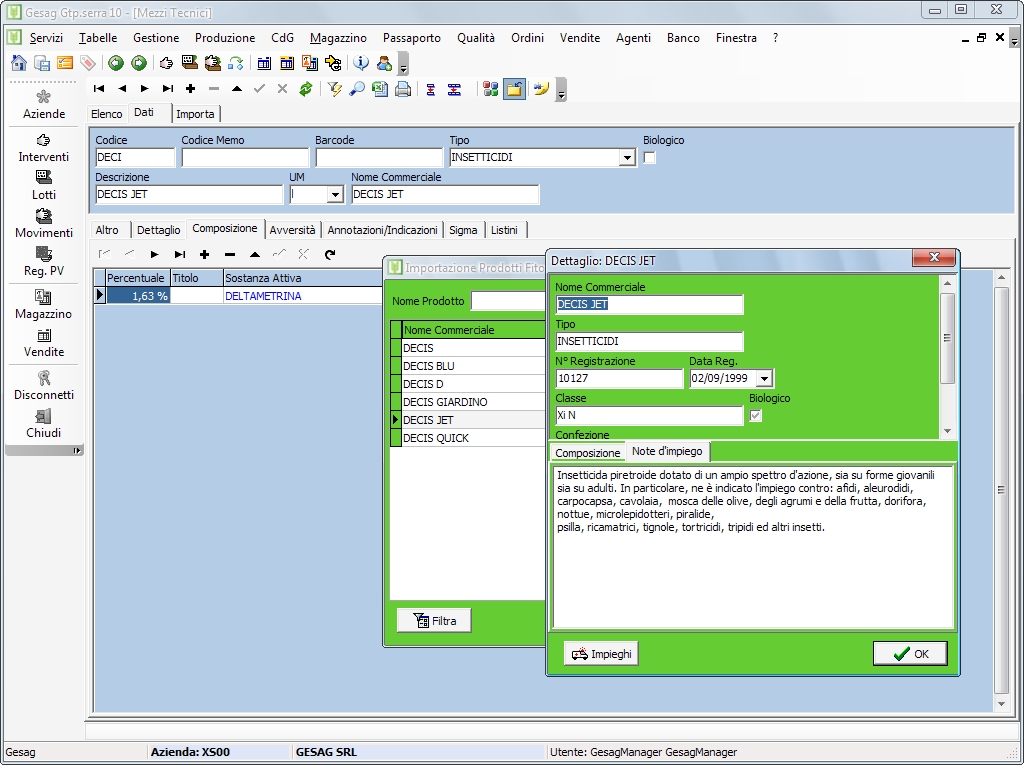Image resolution: width=1024 pixels, height=765 pixels.
Task: Add new record with main plus icon
Action: 190,89
